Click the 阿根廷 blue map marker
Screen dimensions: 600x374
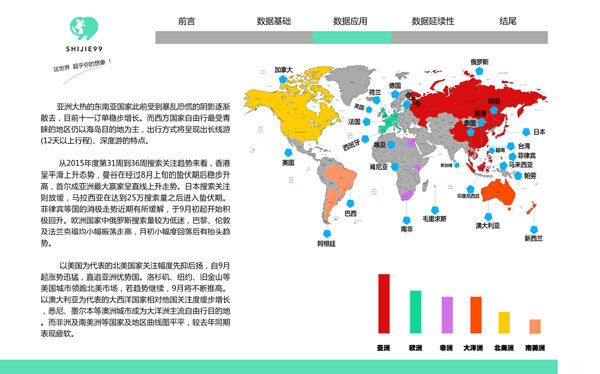[x=327, y=234]
